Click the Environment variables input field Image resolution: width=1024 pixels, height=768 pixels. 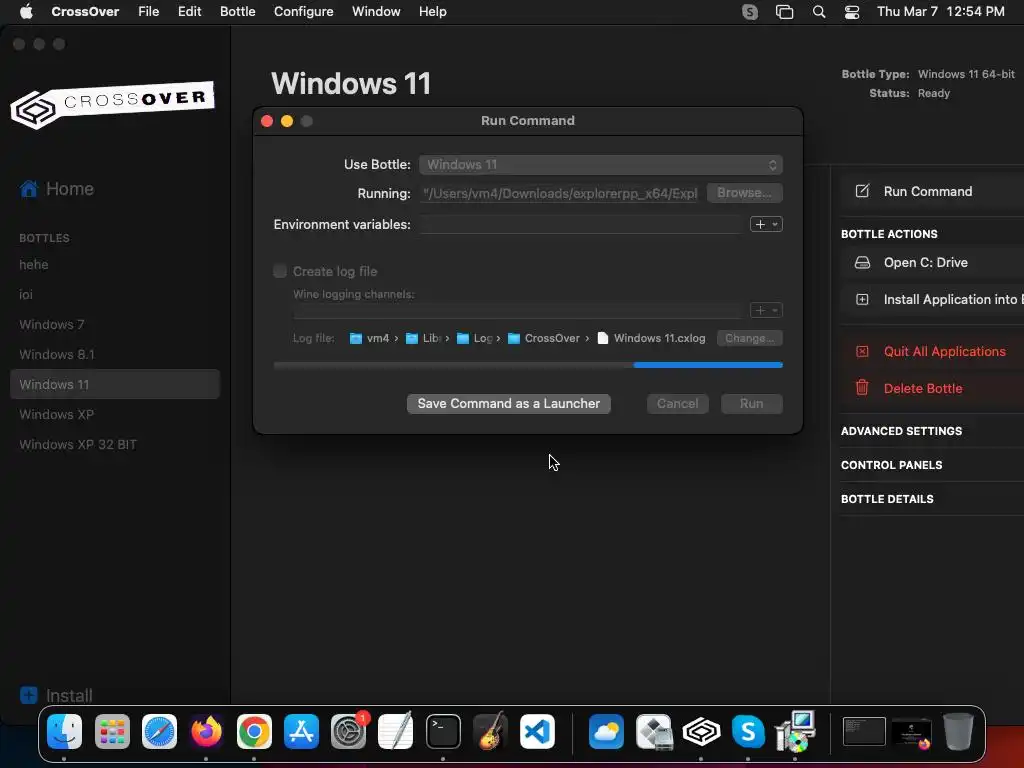(582, 224)
